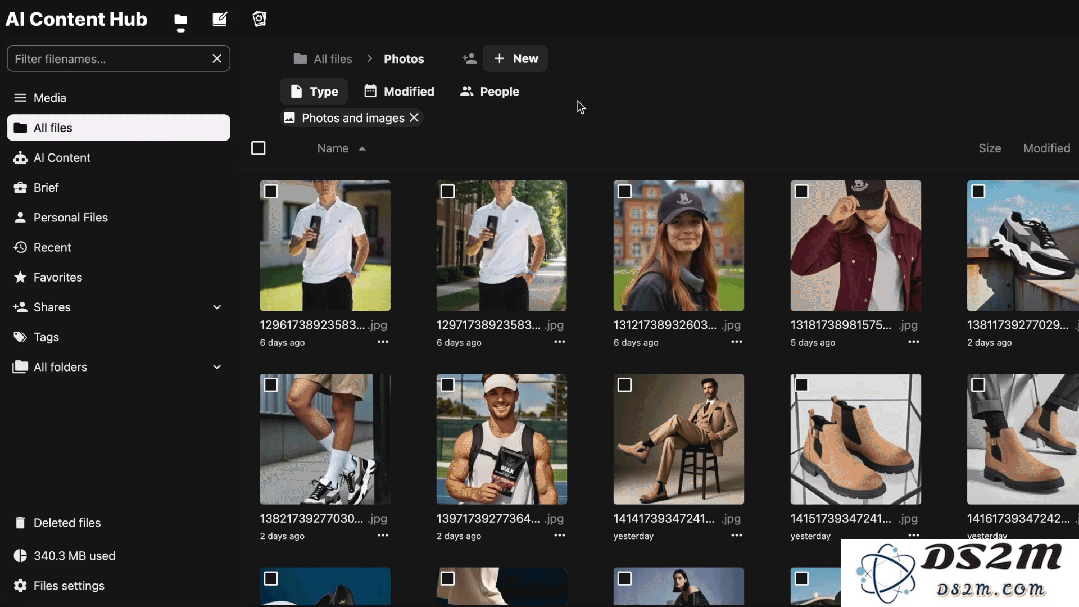This screenshot has height=607, width=1079.
Task: Click the AI Content Hub title
Action: 76,19
